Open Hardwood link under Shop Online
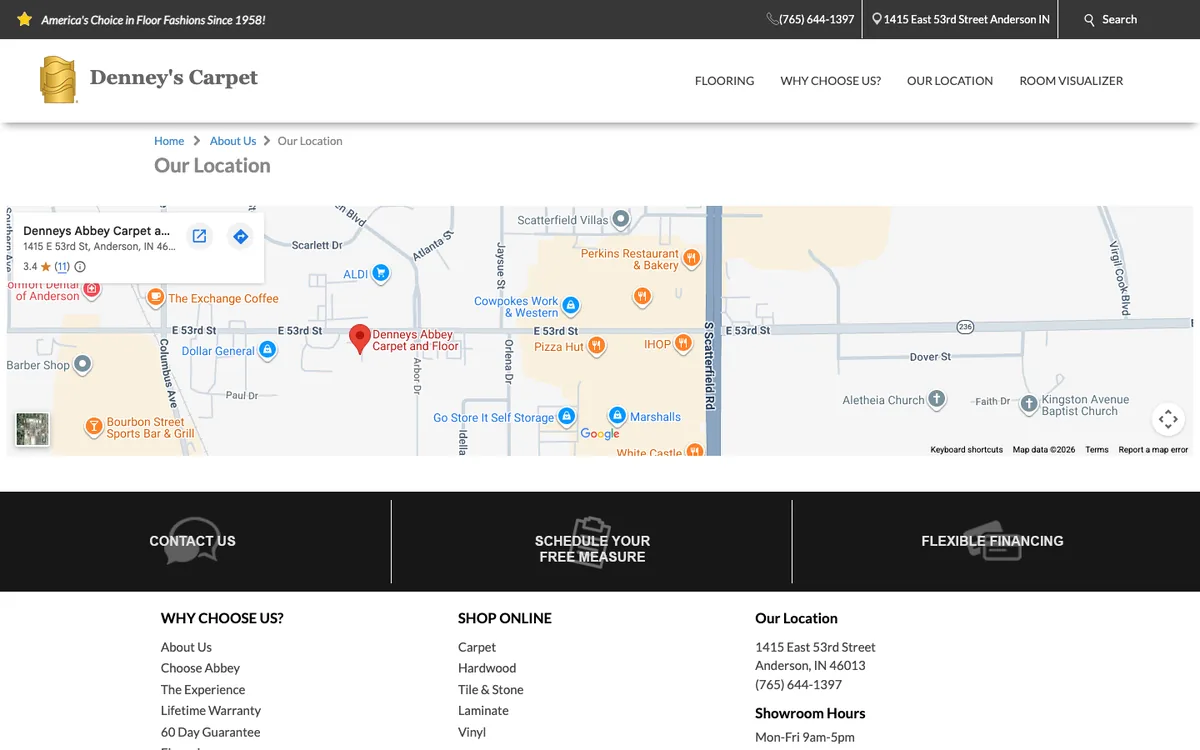 coord(487,668)
